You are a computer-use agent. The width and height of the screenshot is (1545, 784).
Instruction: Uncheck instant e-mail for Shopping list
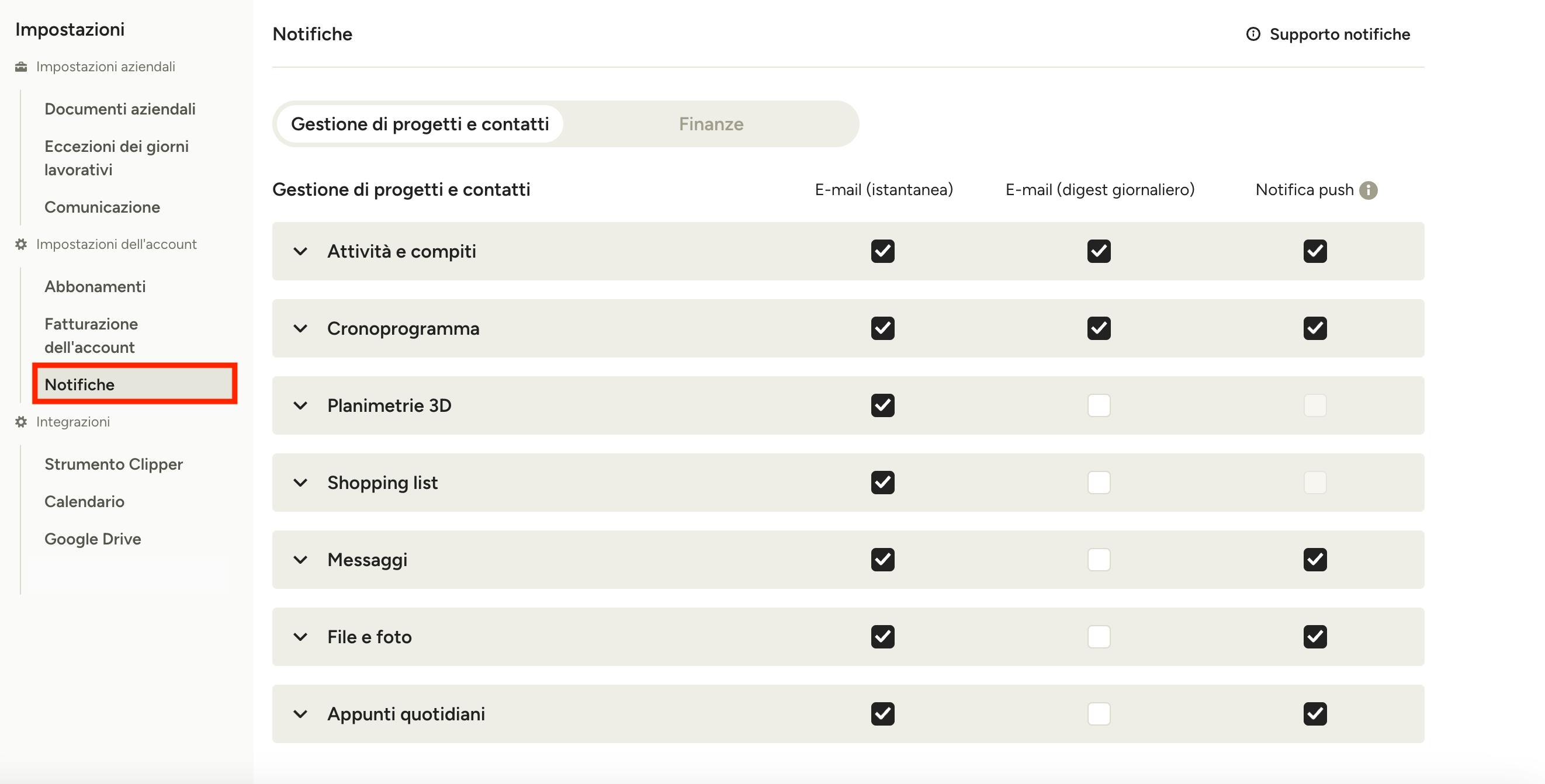883,483
